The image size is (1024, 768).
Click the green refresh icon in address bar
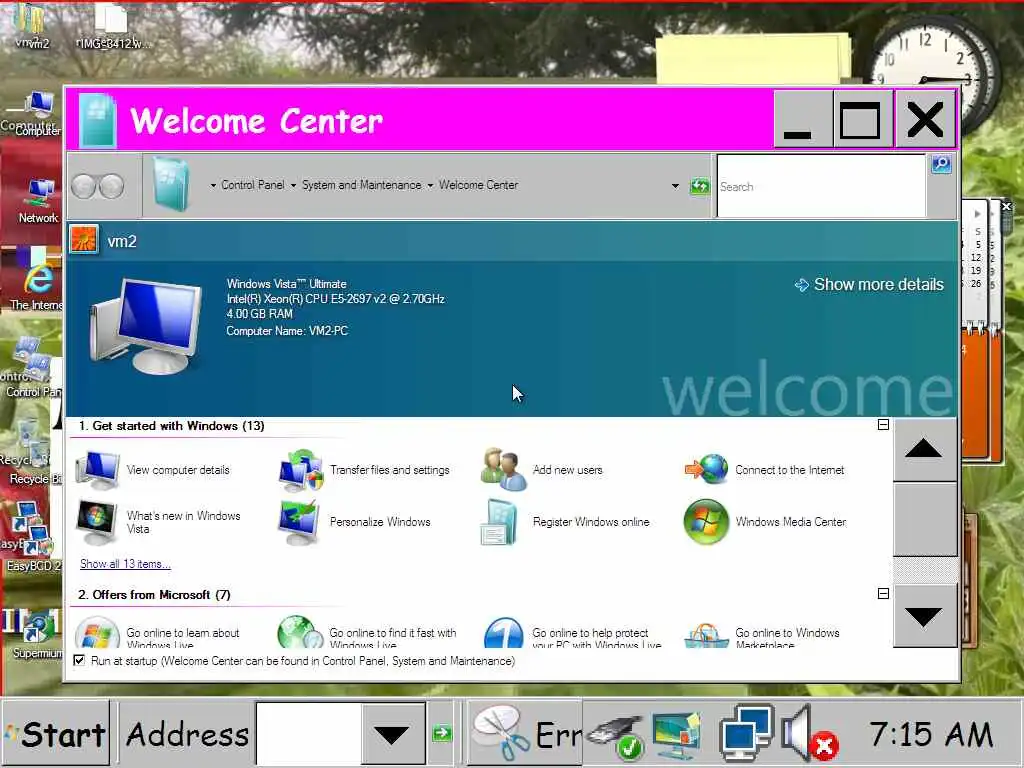(x=699, y=187)
